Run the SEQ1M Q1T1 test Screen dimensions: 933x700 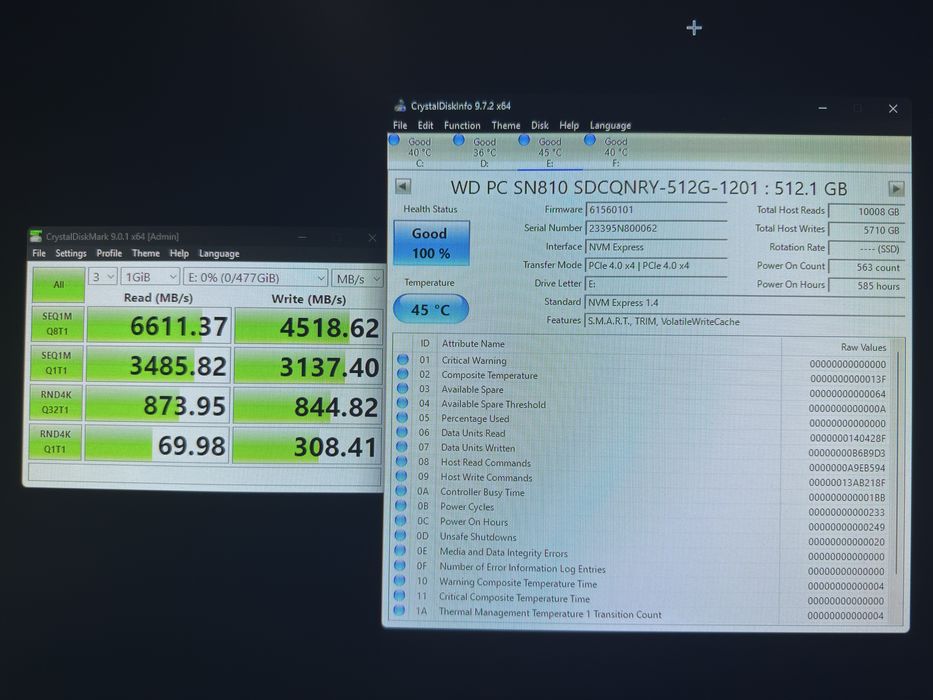click(56, 363)
